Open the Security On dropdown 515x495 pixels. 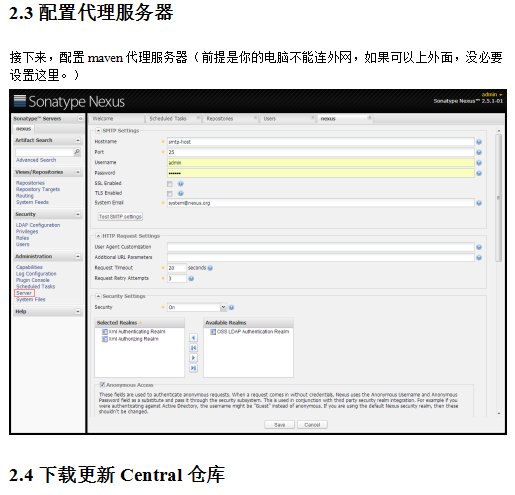(x=197, y=307)
